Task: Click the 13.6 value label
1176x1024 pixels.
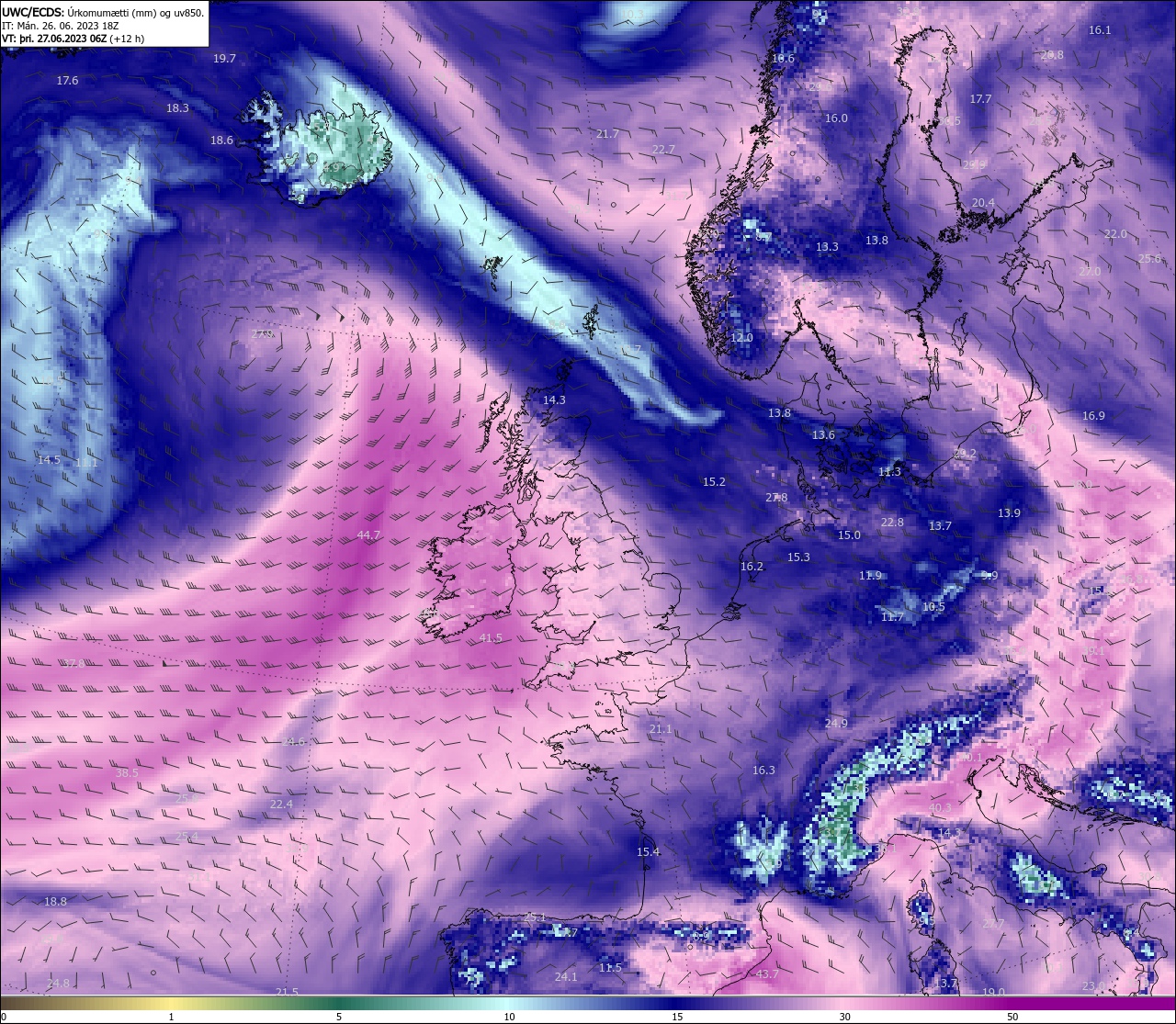Action: click(x=823, y=435)
